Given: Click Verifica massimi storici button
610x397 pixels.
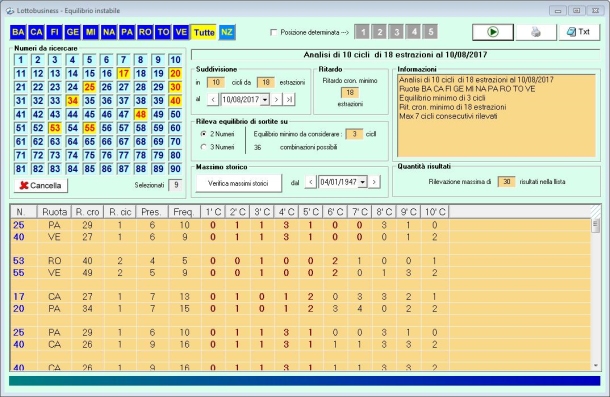Looking at the screenshot, I should [238, 183].
